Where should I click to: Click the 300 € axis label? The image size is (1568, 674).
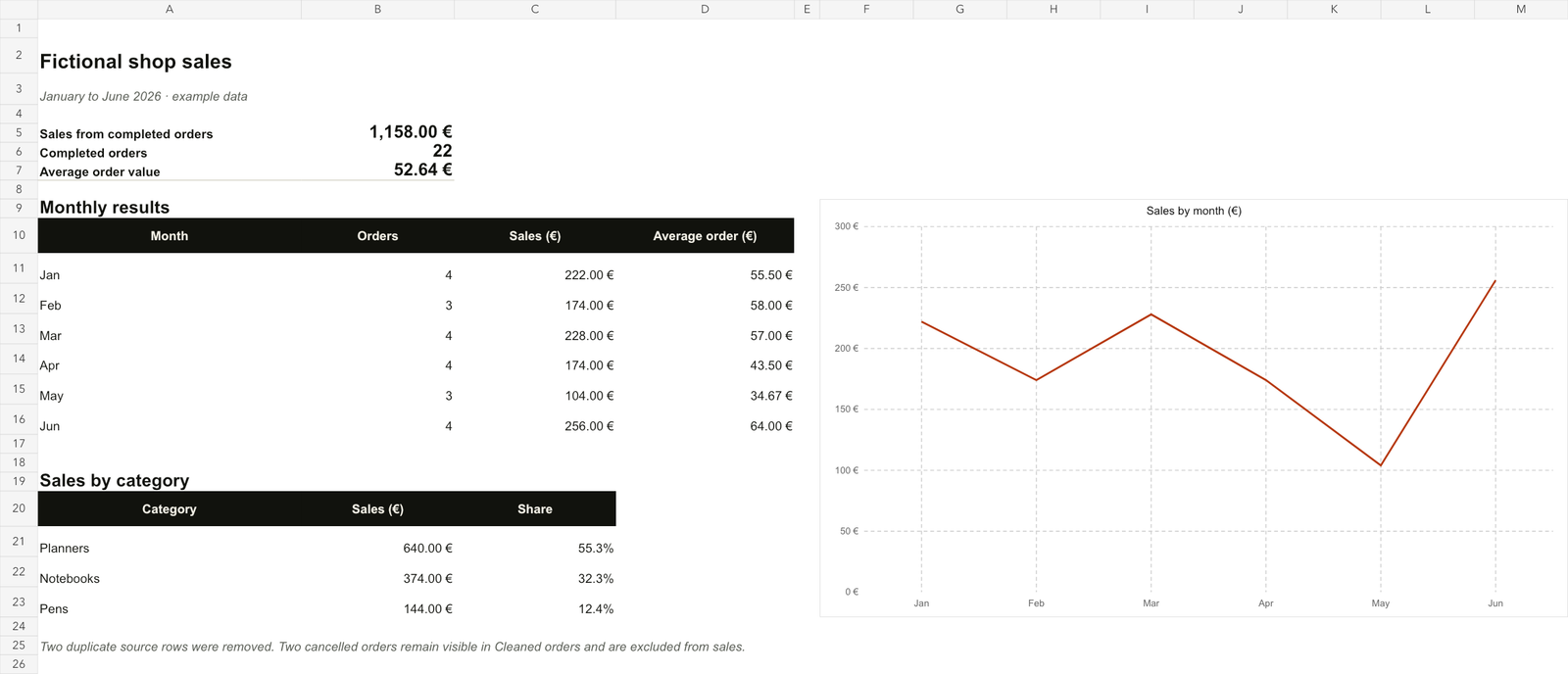coord(847,226)
